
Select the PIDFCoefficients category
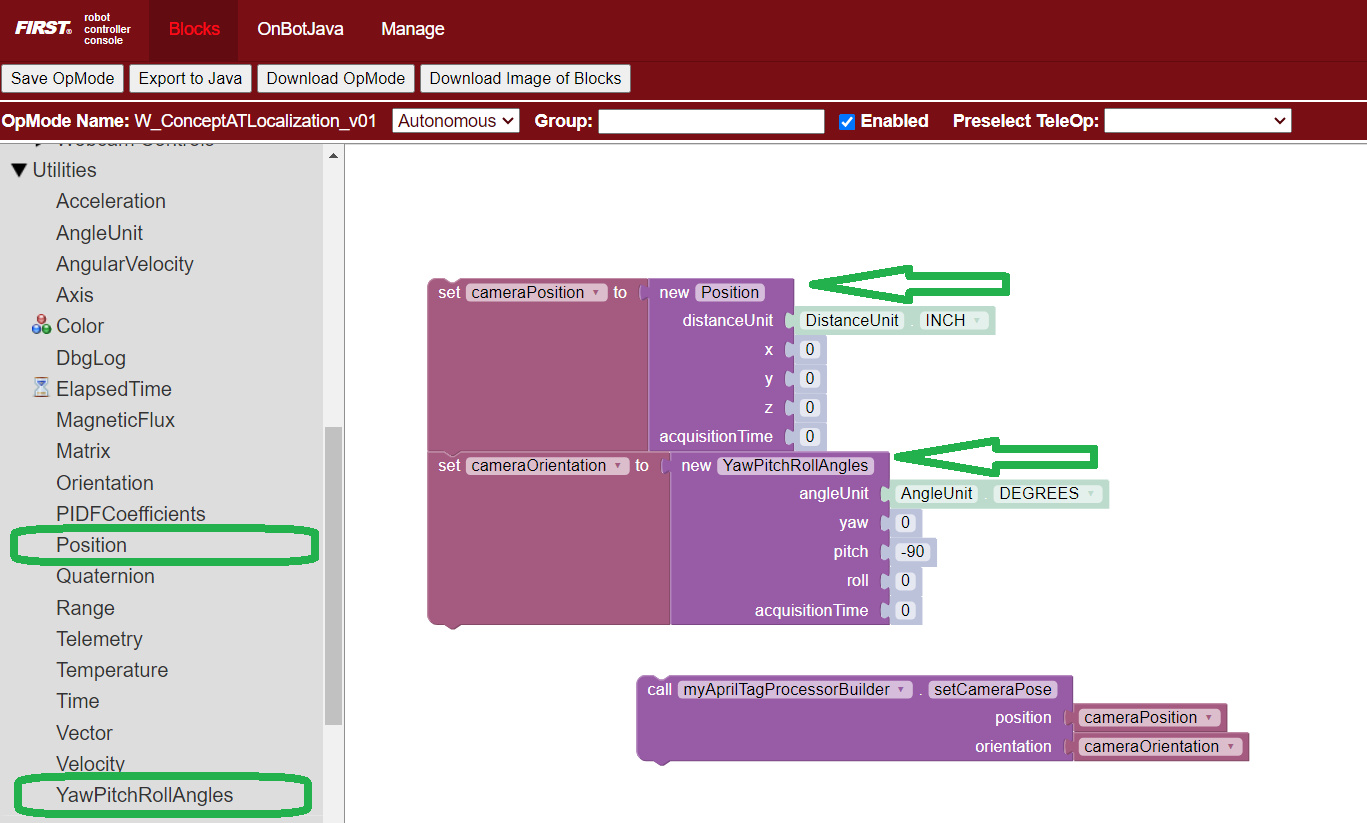pyautogui.click(x=131, y=514)
